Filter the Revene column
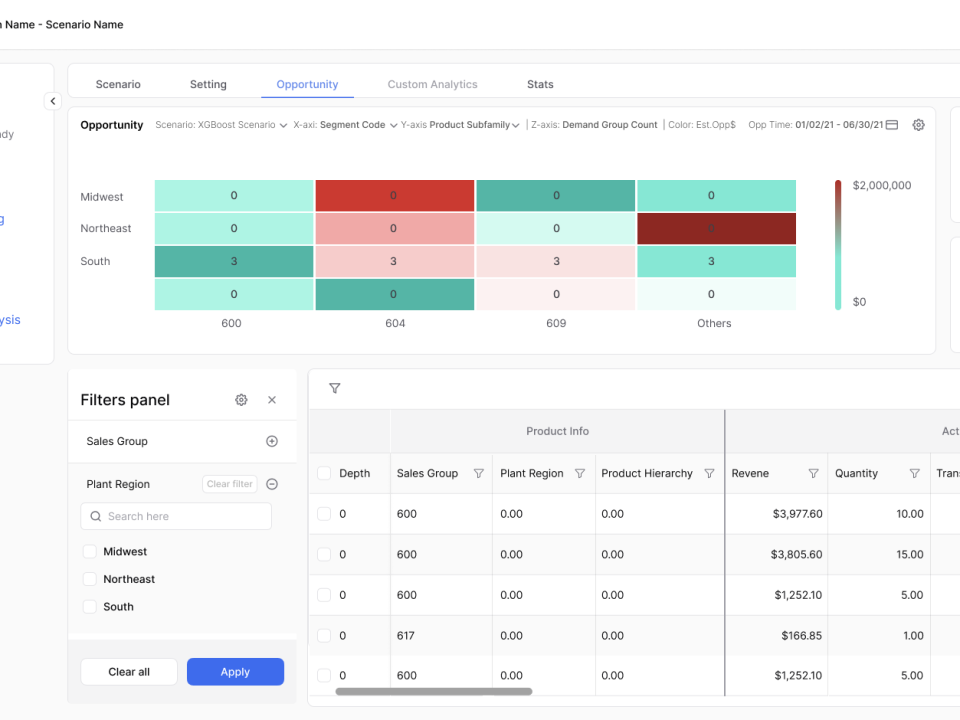 (x=813, y=474)
